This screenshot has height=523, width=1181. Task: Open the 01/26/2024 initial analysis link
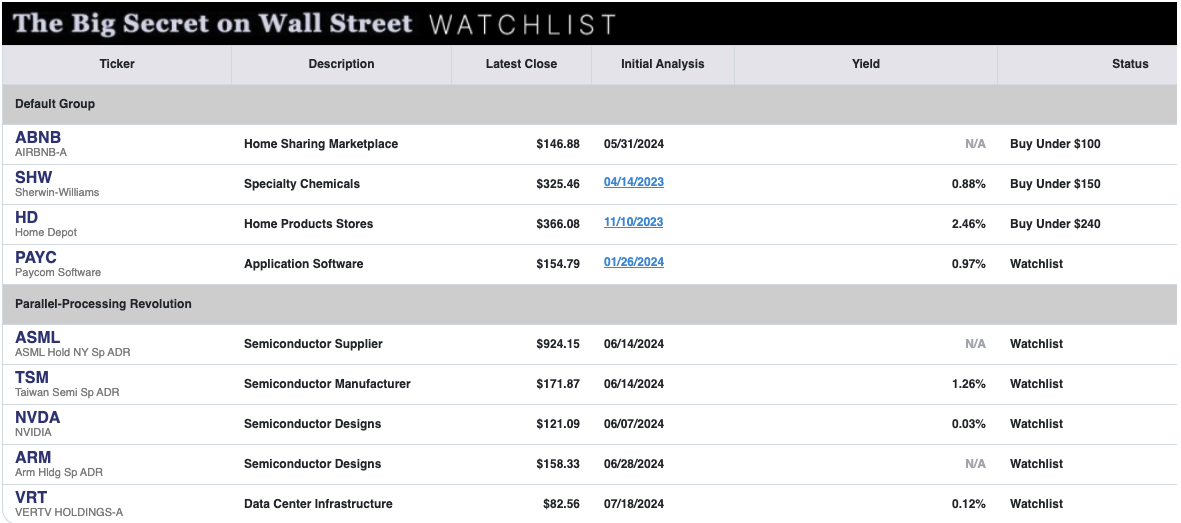click(x=633, y=262)
